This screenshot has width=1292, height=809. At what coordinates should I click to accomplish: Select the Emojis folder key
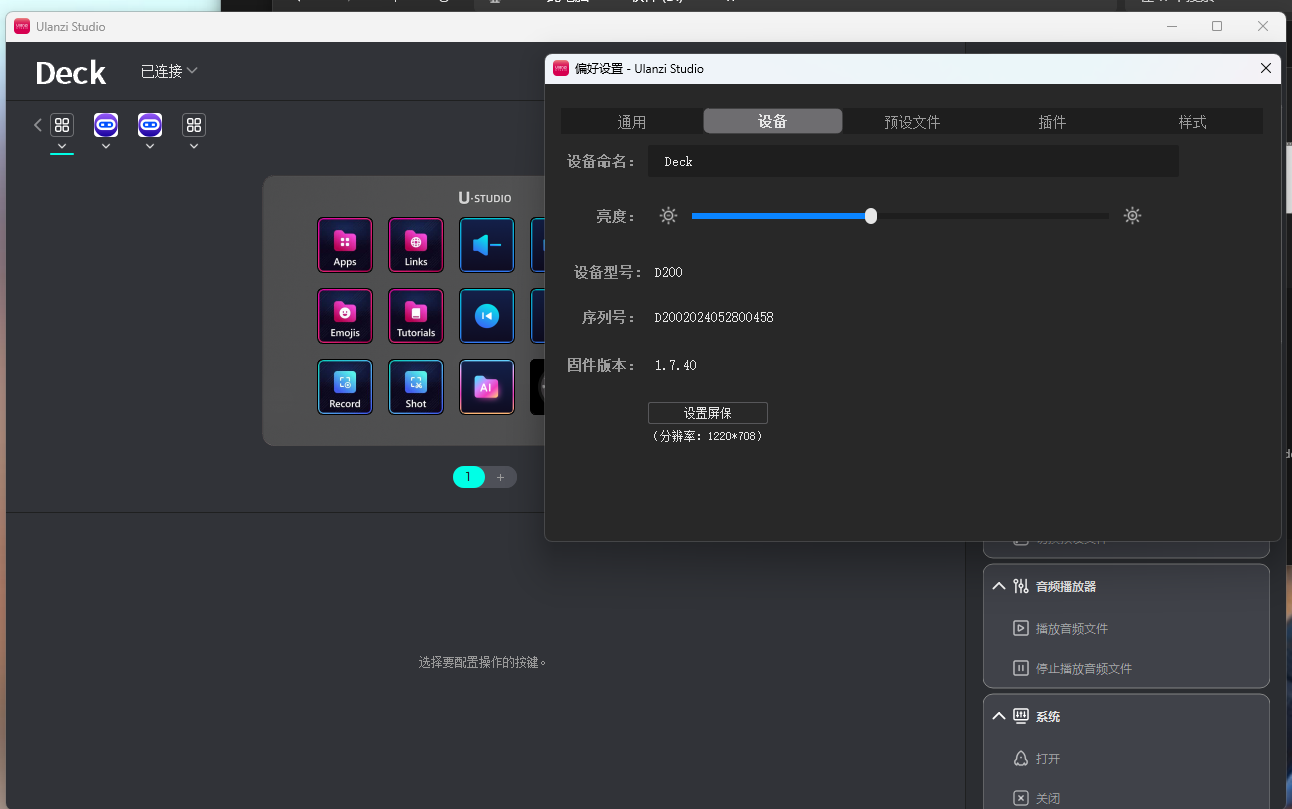[x=345, y=316]
